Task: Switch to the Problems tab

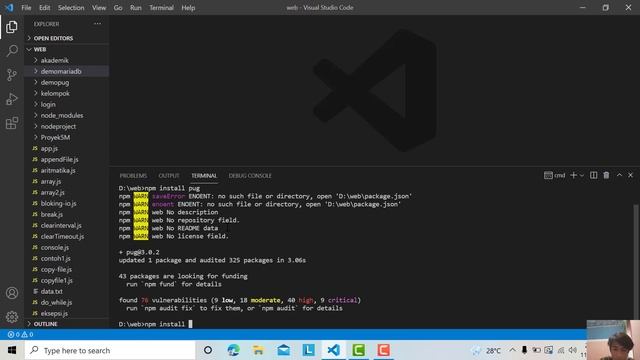Action: (133, 176)
